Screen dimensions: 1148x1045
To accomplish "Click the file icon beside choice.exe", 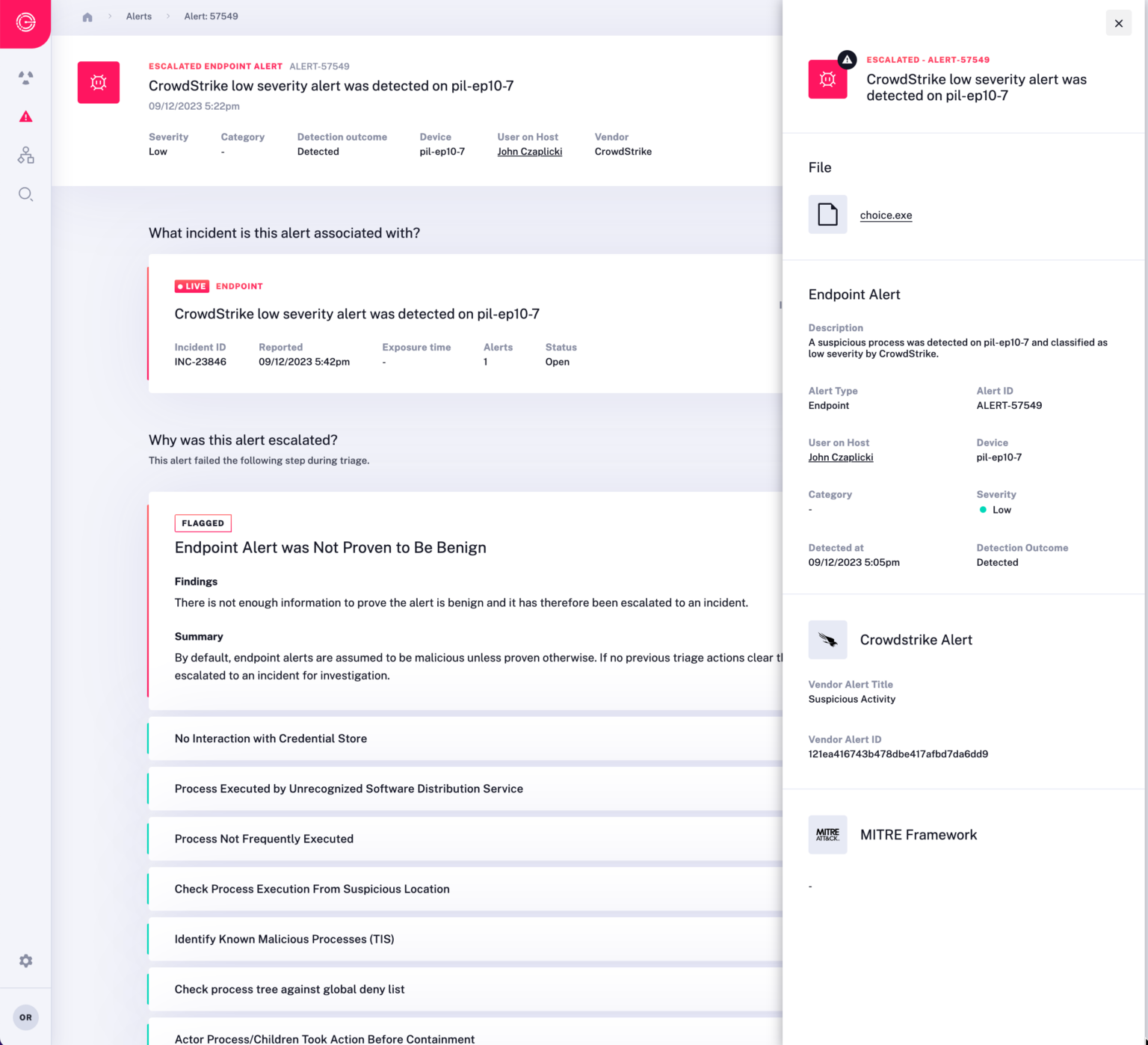I will click(827, 215).
